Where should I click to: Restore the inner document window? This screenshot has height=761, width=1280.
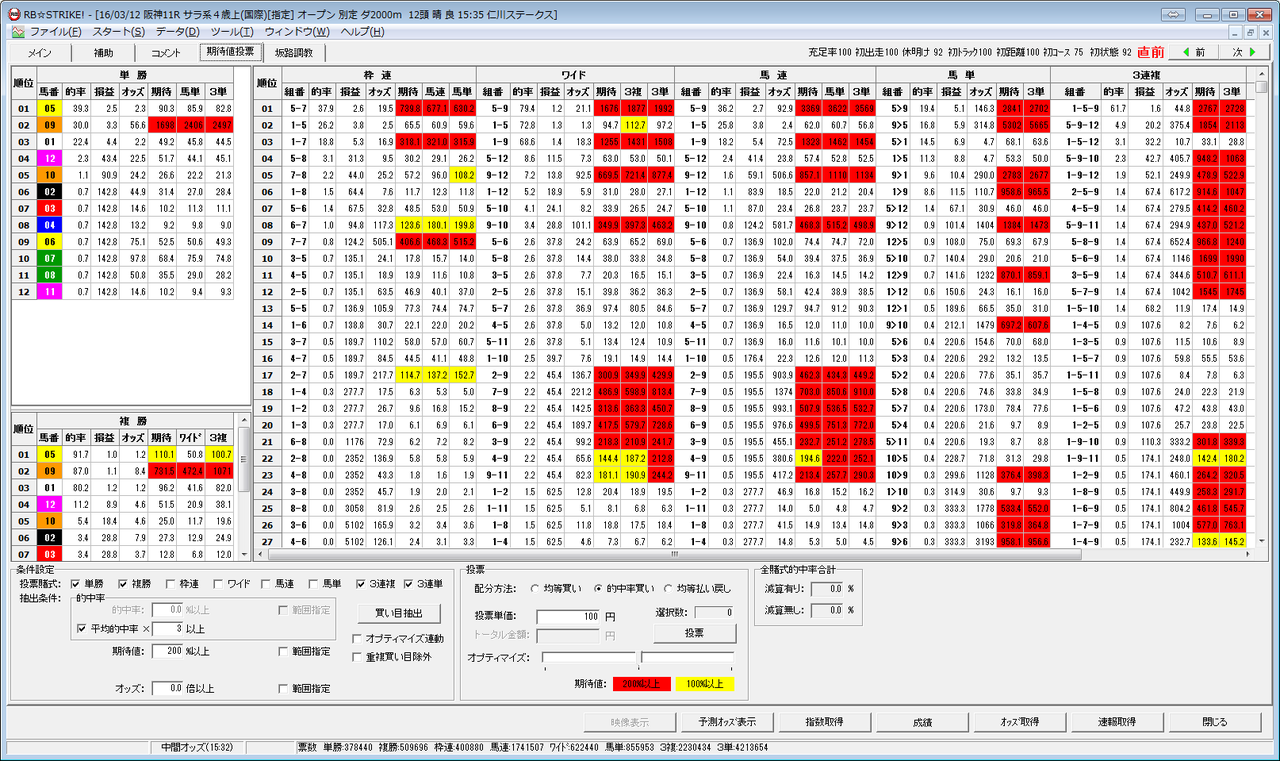(1252, 32)
